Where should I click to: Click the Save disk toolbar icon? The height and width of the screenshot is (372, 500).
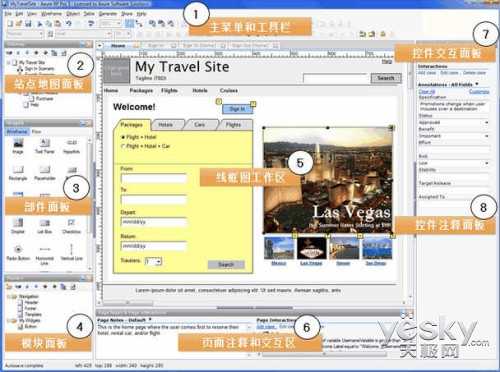[x=28, y=24]
